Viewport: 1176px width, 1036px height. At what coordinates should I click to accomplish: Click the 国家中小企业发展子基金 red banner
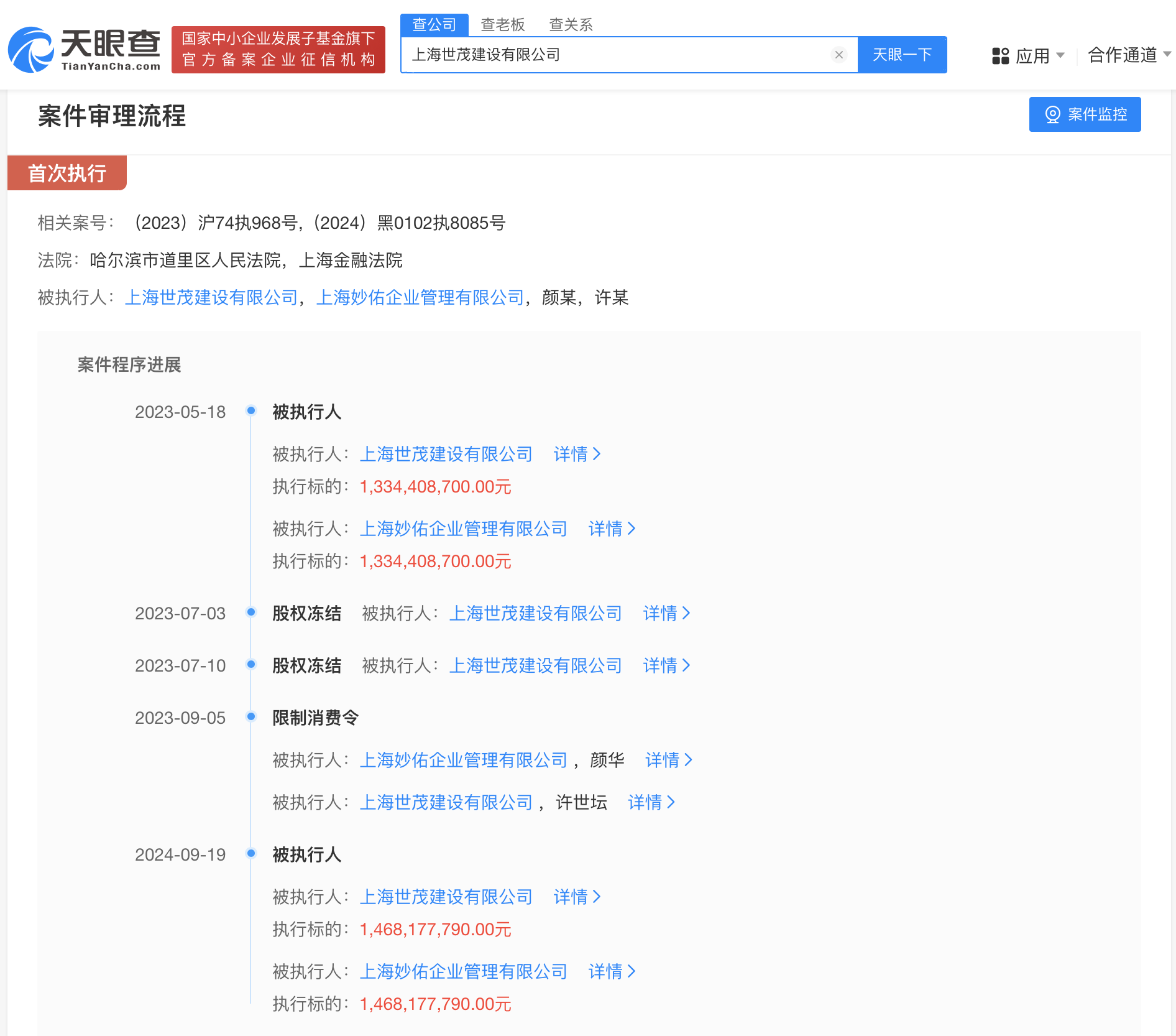coord(278,50)
